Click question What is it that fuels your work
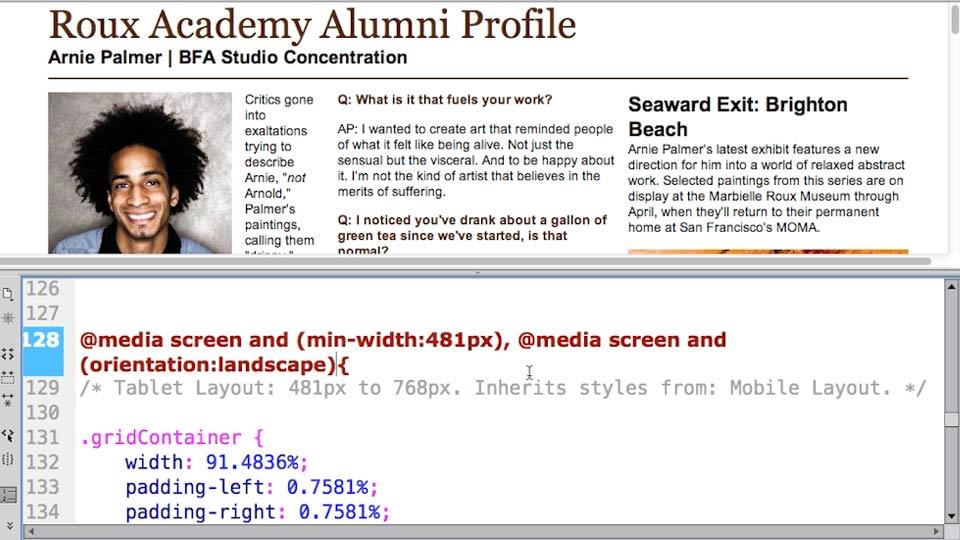Image resolution: width=960 pixels, height=540 pixels. coord(444,100)
